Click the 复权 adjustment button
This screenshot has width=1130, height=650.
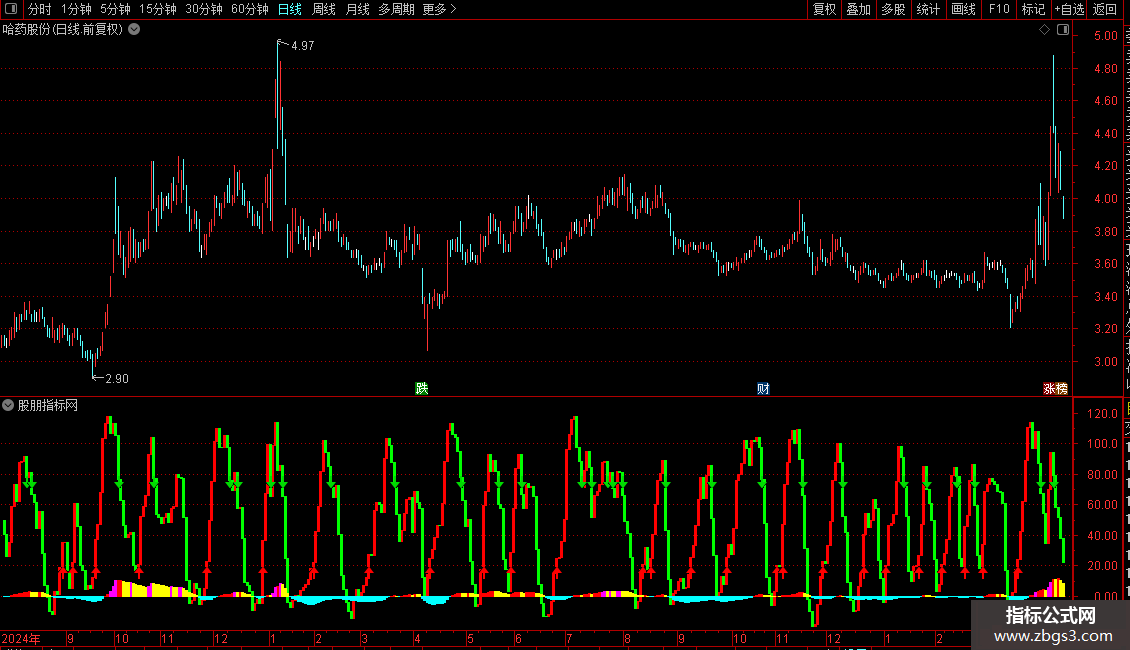click(824, 9)
